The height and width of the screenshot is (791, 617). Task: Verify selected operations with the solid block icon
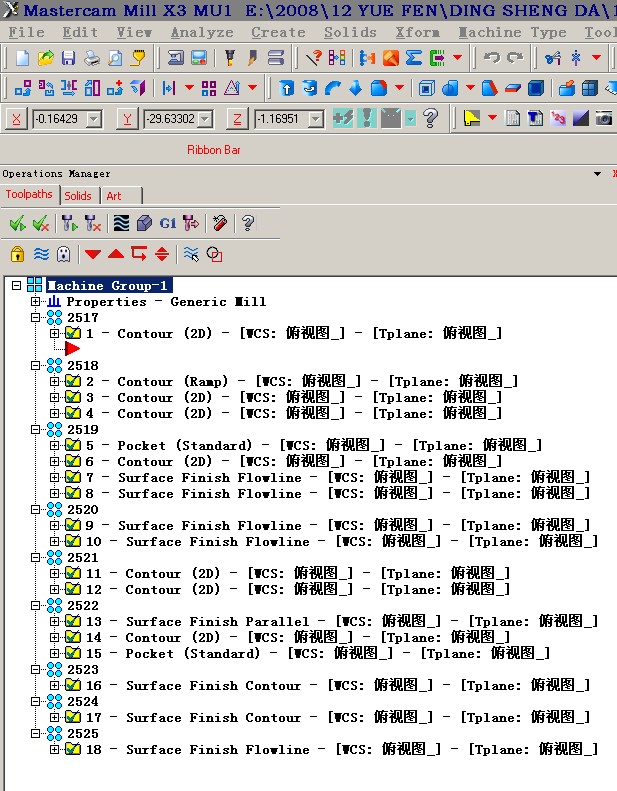point(144,223)
